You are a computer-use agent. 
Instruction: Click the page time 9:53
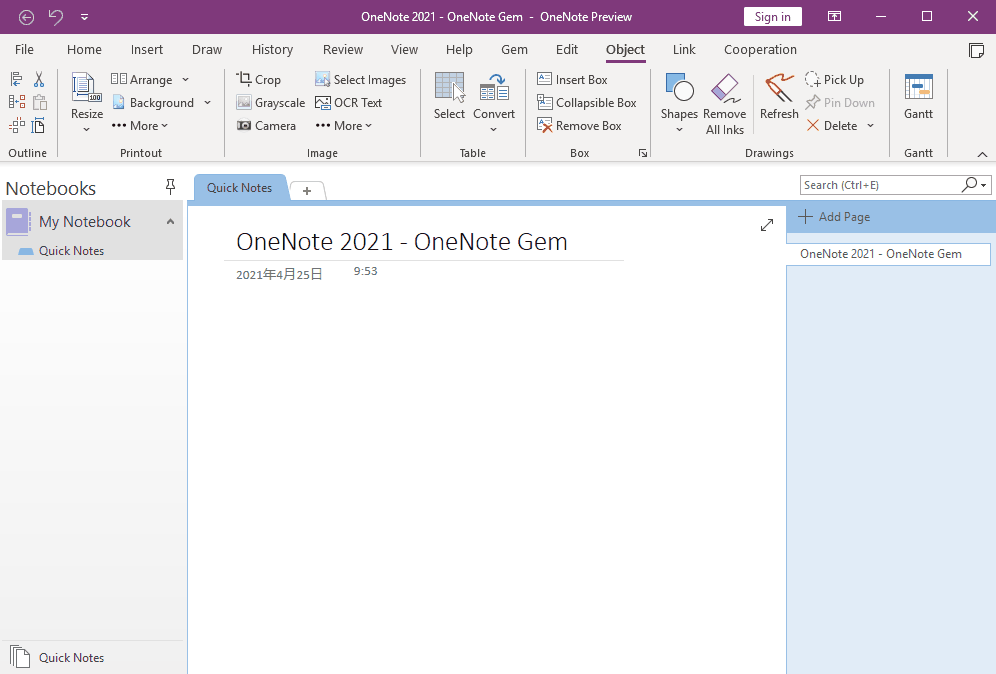click(365, 271)
